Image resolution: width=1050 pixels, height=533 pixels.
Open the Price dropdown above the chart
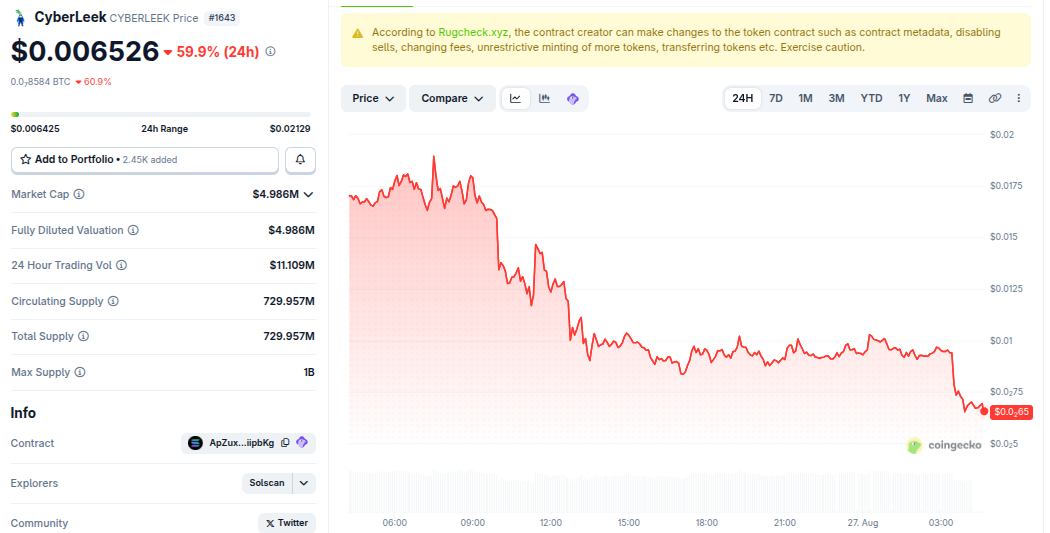(x=373, y=98)
